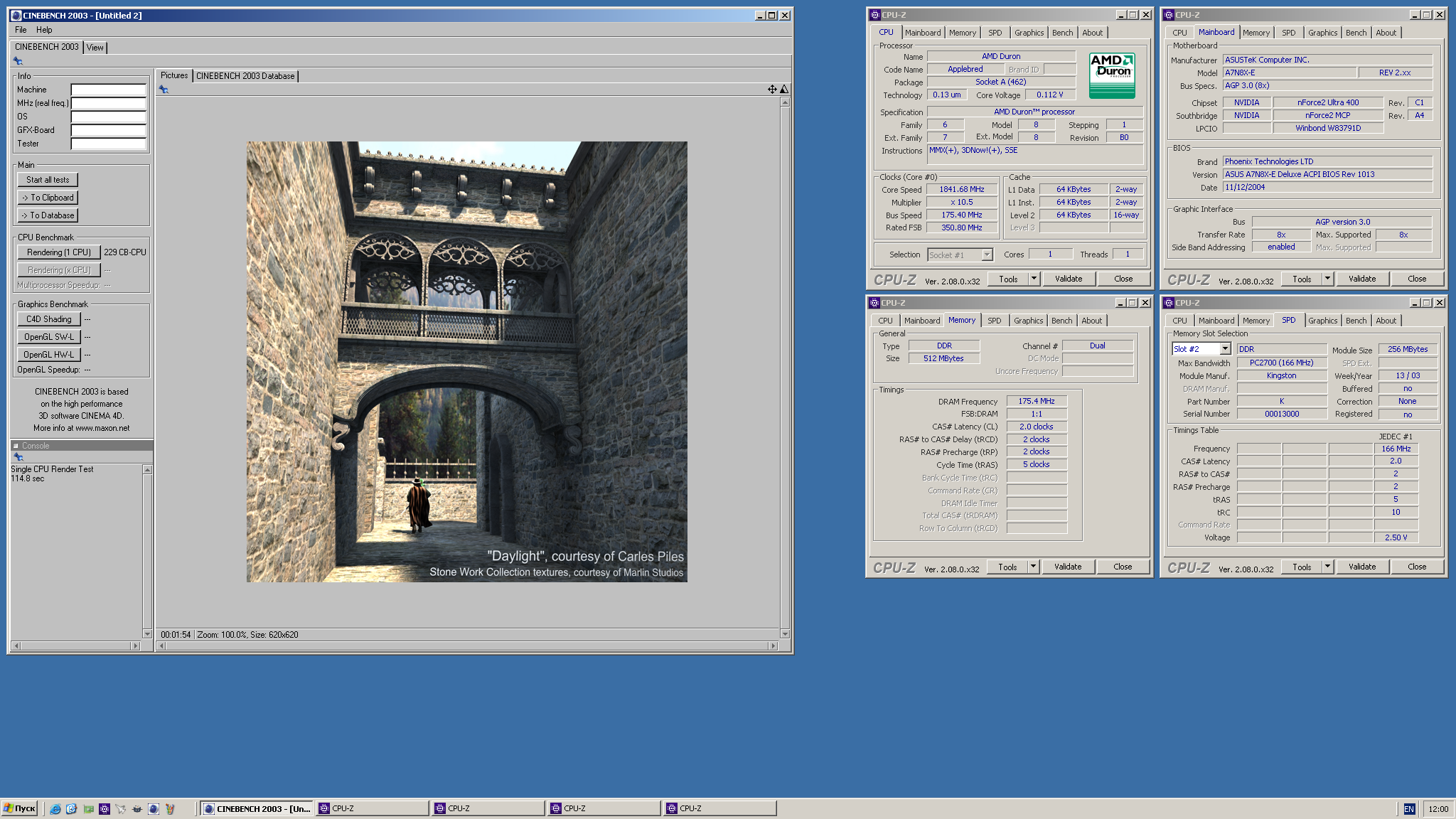Click into the OS input field

click(x=109, y=117)
